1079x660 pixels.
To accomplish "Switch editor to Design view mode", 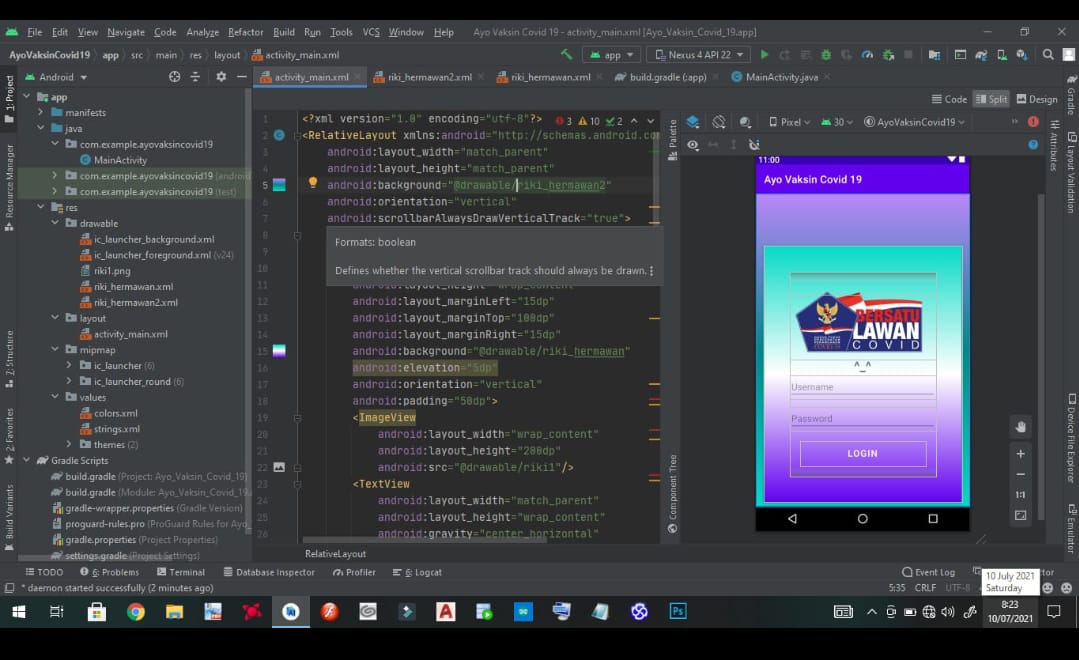I will pyautogui.click(x=1037, y=99).
